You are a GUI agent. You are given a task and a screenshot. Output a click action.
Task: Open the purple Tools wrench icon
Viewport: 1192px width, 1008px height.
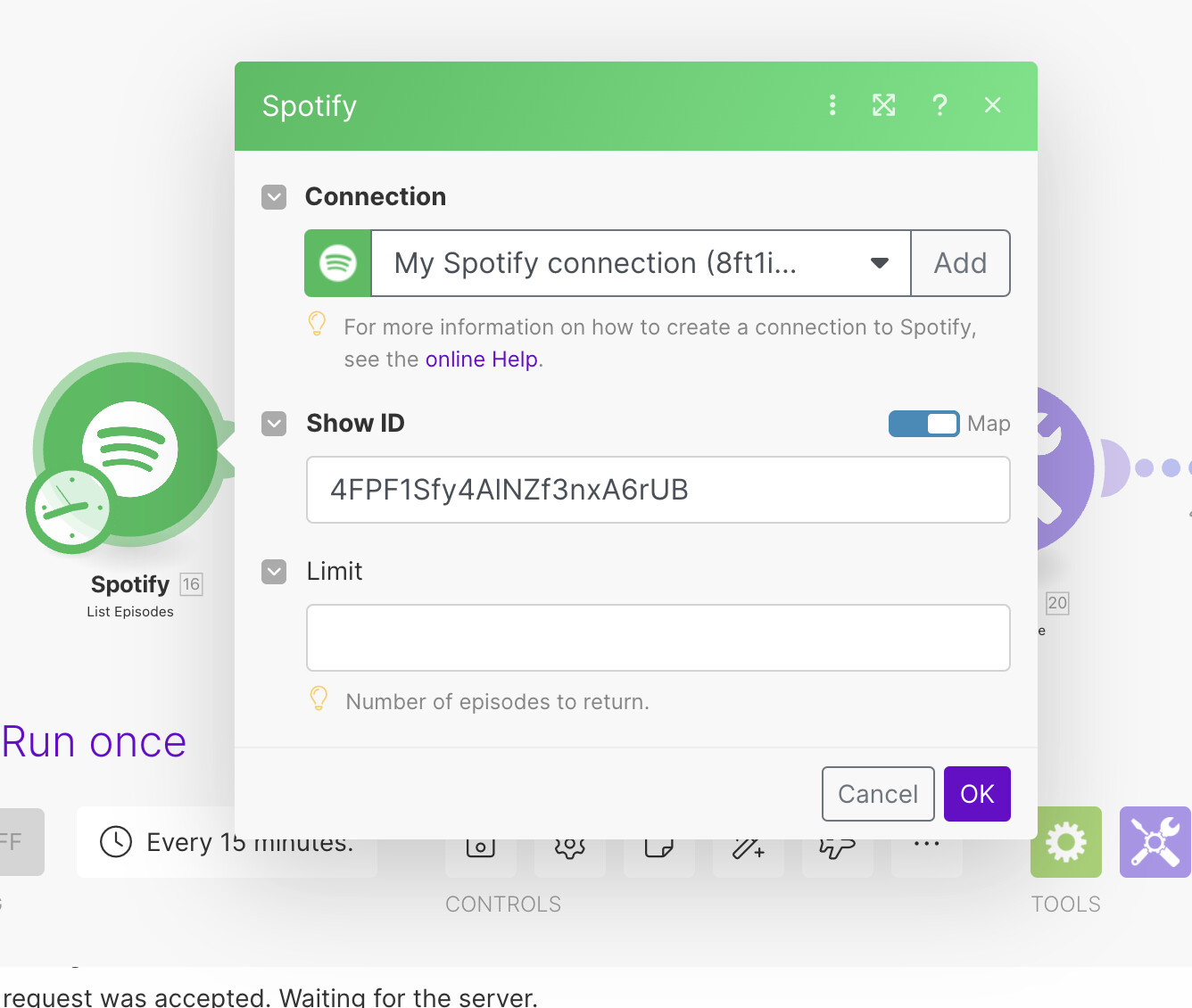click(x=1155, y=842)
